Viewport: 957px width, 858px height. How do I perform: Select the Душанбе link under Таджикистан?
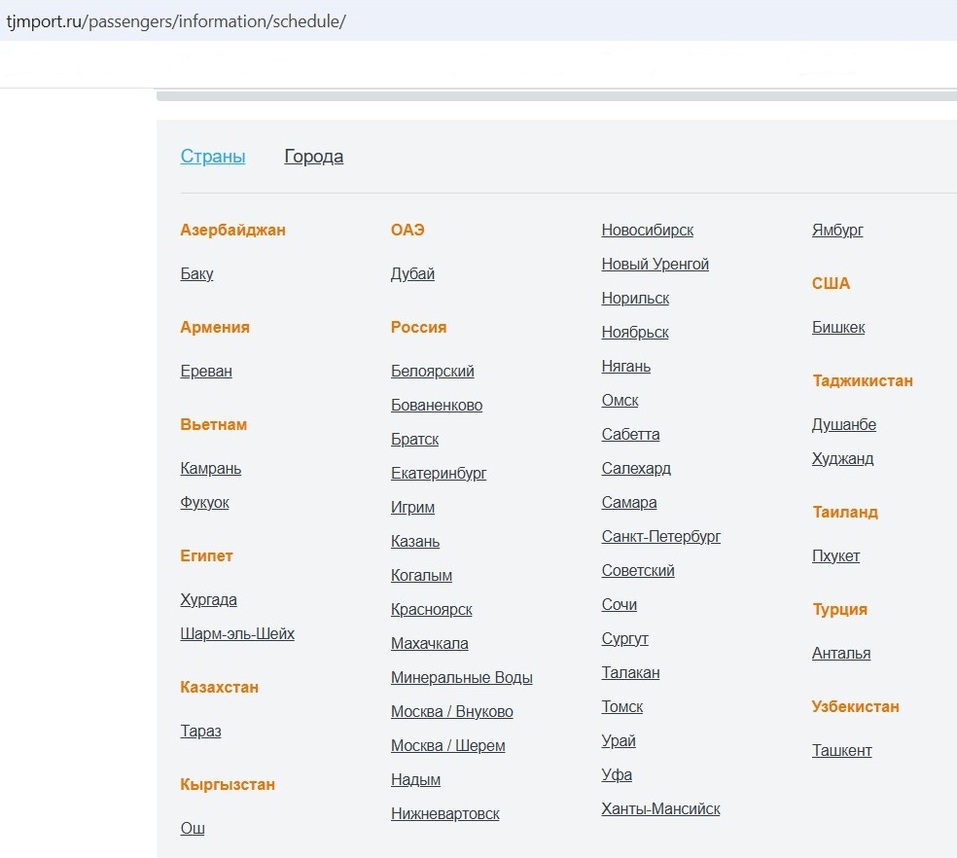[843, 424]
